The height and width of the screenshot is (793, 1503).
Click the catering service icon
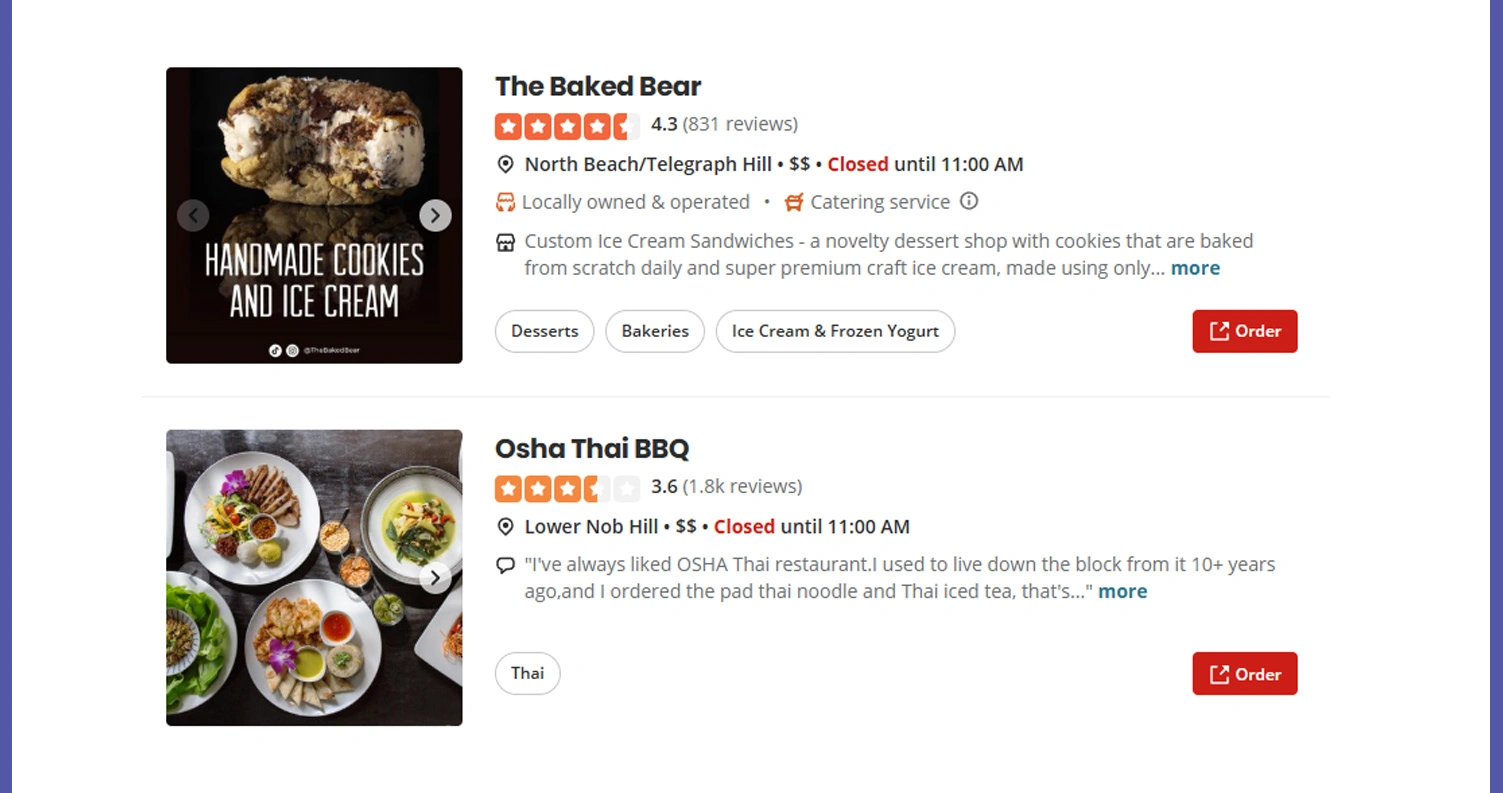[794, 202]
